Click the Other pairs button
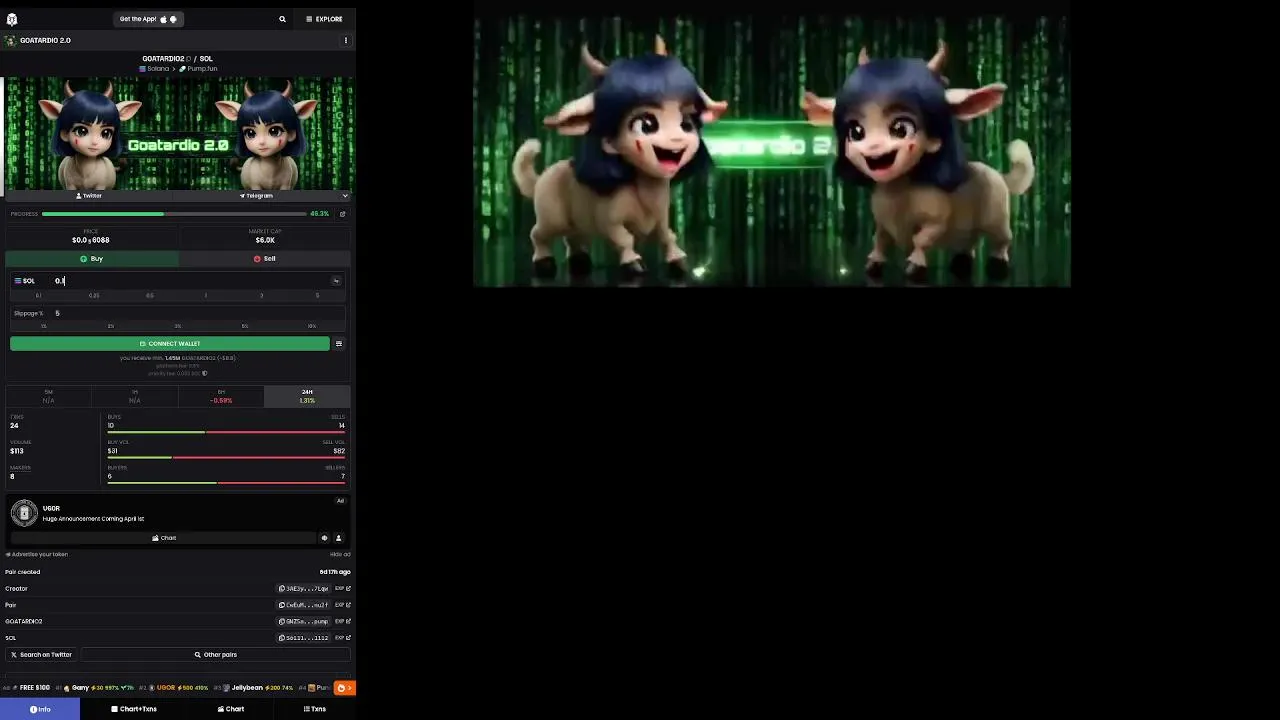 (216, 655)
